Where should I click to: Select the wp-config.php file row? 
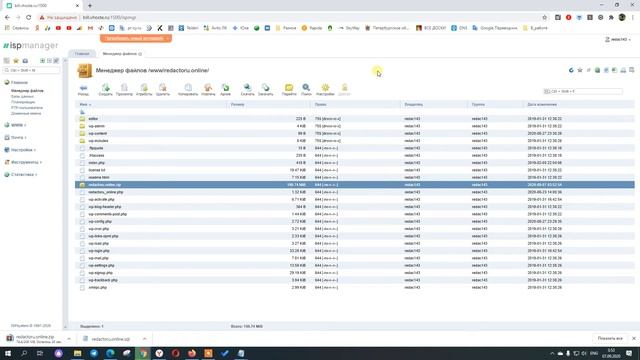coord(355,222)
